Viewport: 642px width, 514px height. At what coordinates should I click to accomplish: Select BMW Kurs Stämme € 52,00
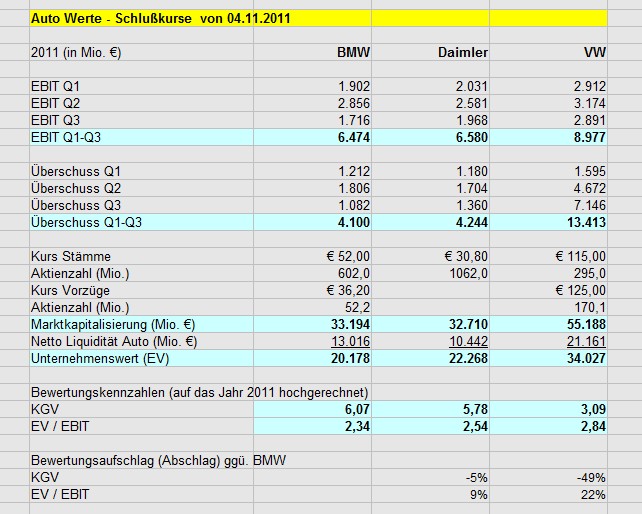(348, 256)
